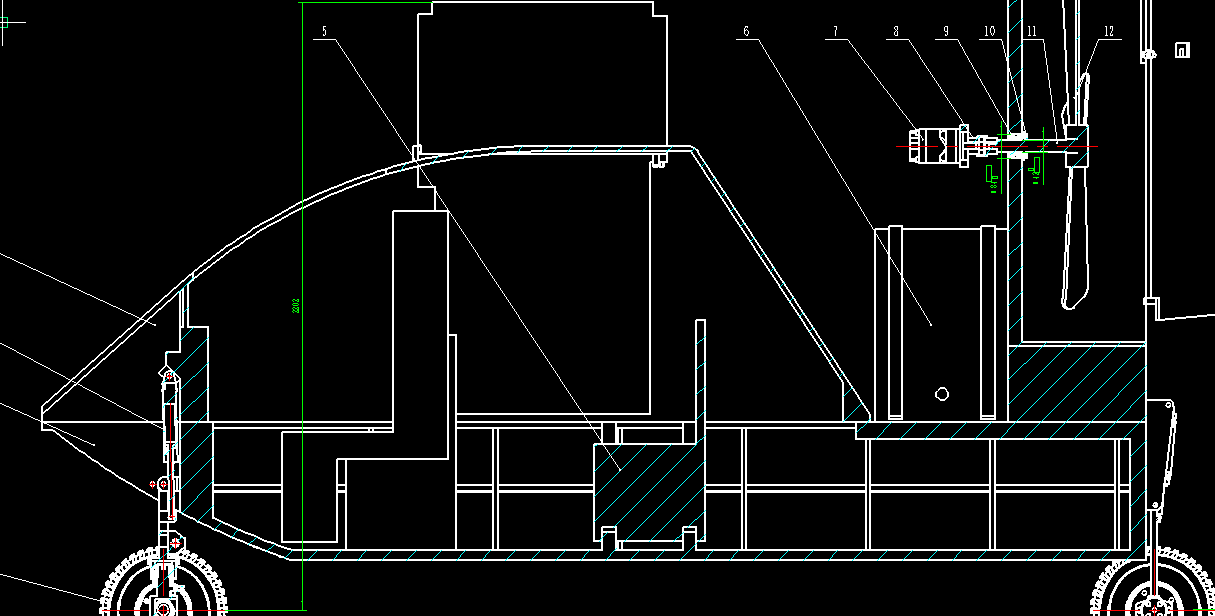
Task: Select the rectangular hopper below callout 6
Action: pos(940,320)
